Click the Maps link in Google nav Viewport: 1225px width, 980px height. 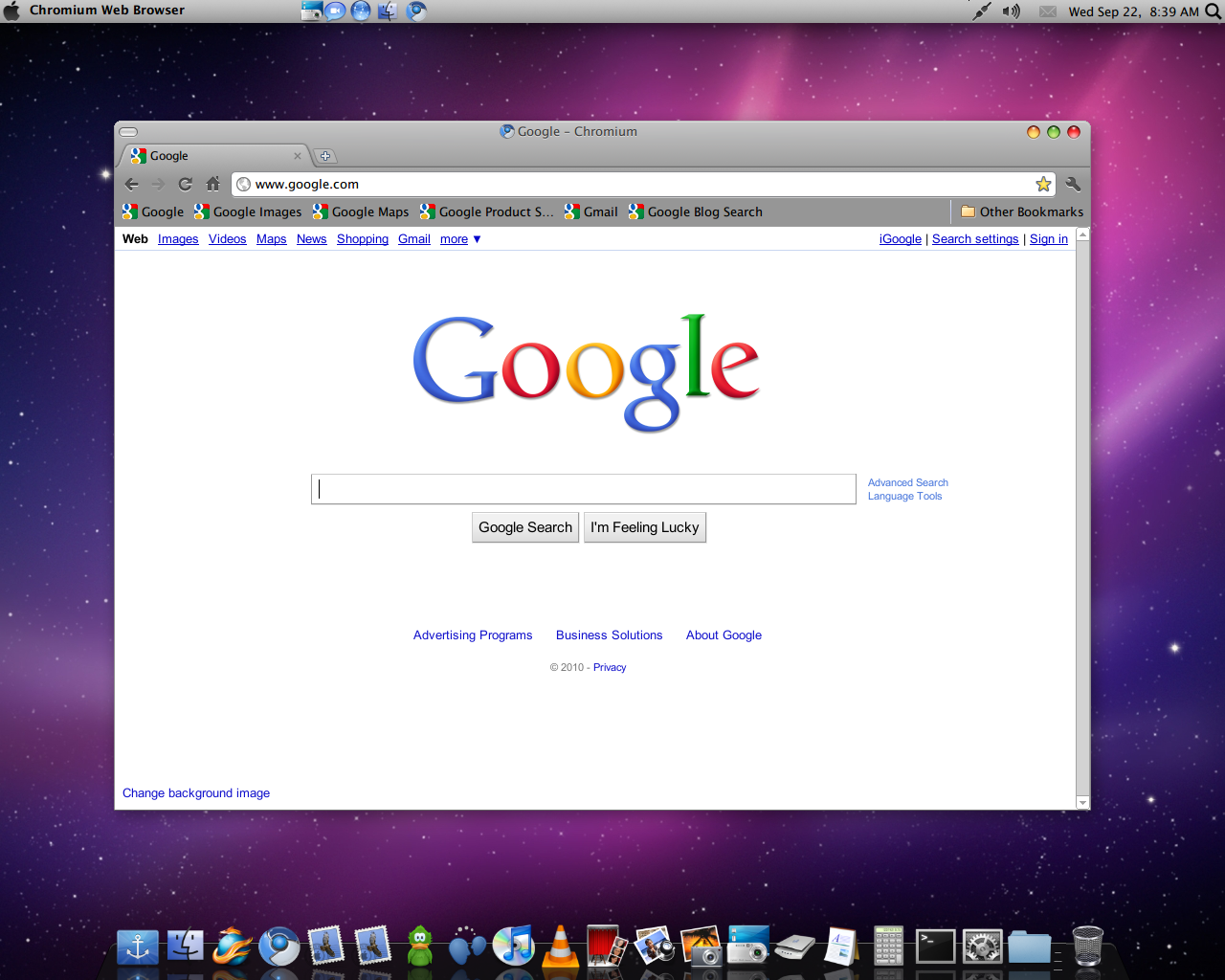pos(272,239)
